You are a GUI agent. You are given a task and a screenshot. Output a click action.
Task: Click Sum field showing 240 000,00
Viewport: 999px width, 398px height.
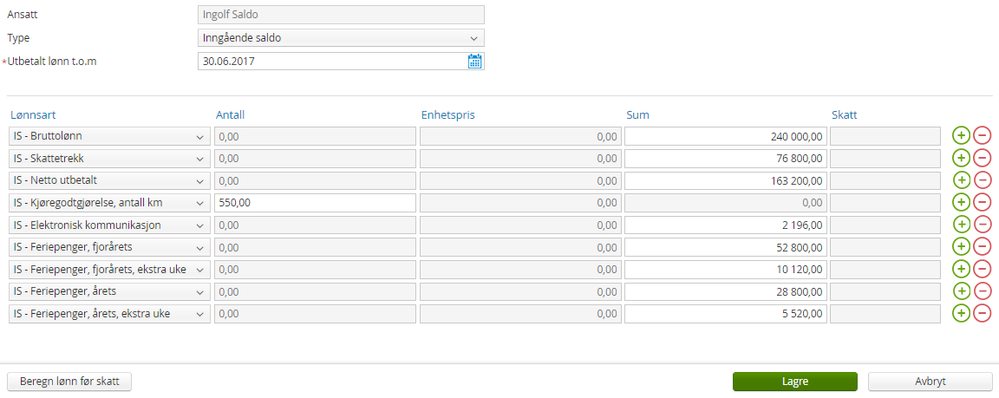pyautogui.click(x=725, y=136)
